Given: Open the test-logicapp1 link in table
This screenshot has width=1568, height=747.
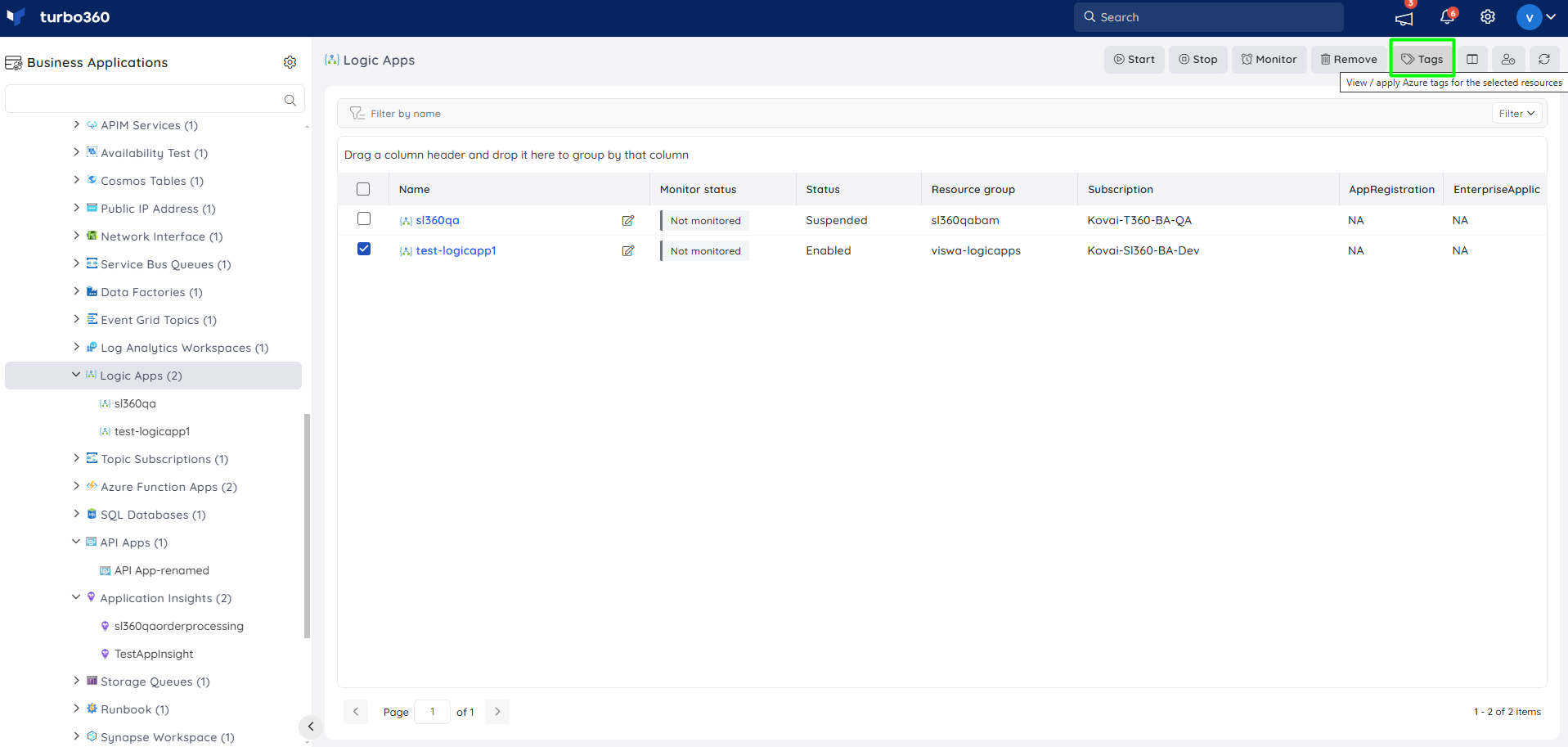Looking at the screenshot, I should pos(456,250).
